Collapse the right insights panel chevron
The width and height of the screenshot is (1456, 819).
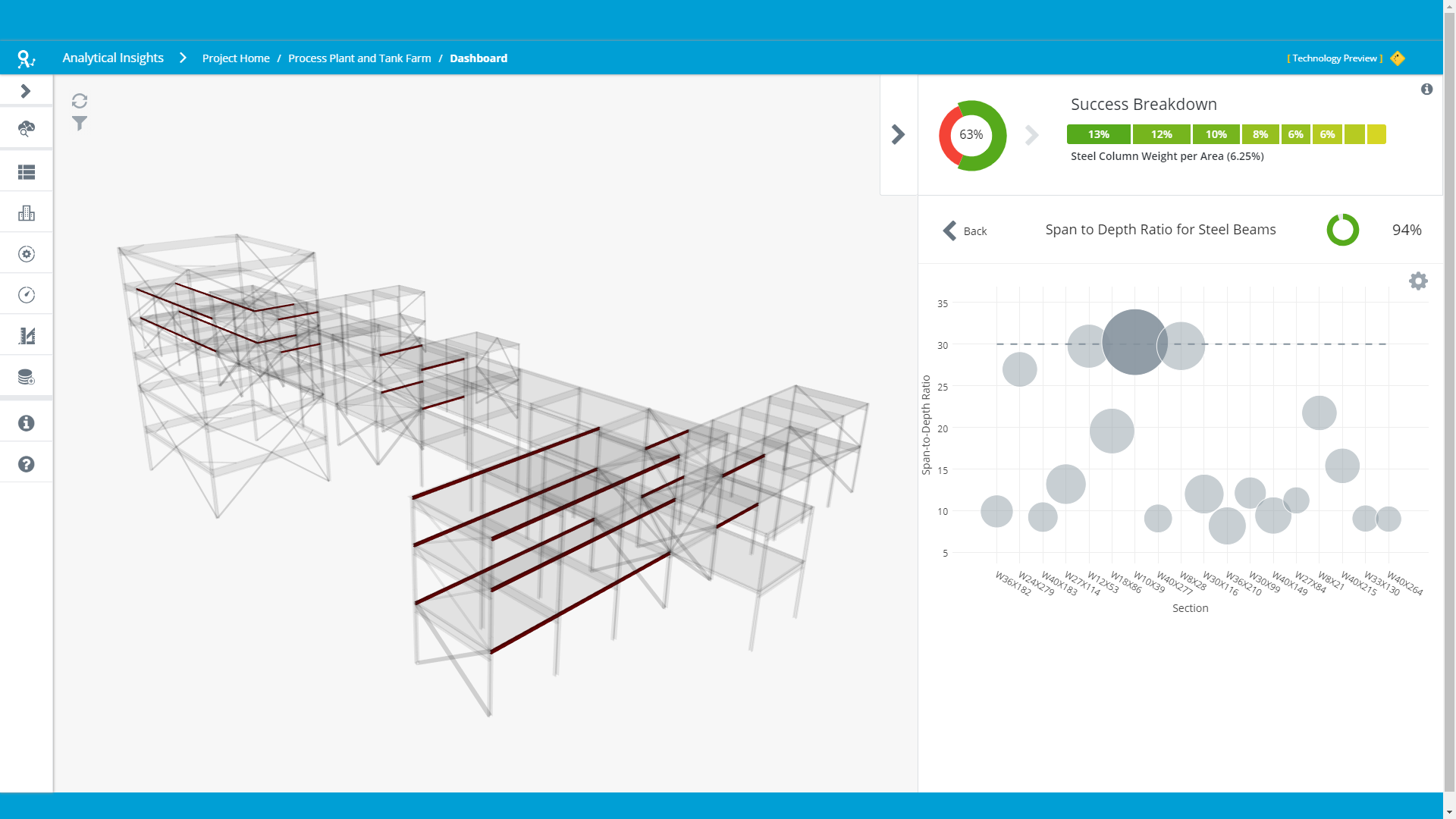[899, 135]
